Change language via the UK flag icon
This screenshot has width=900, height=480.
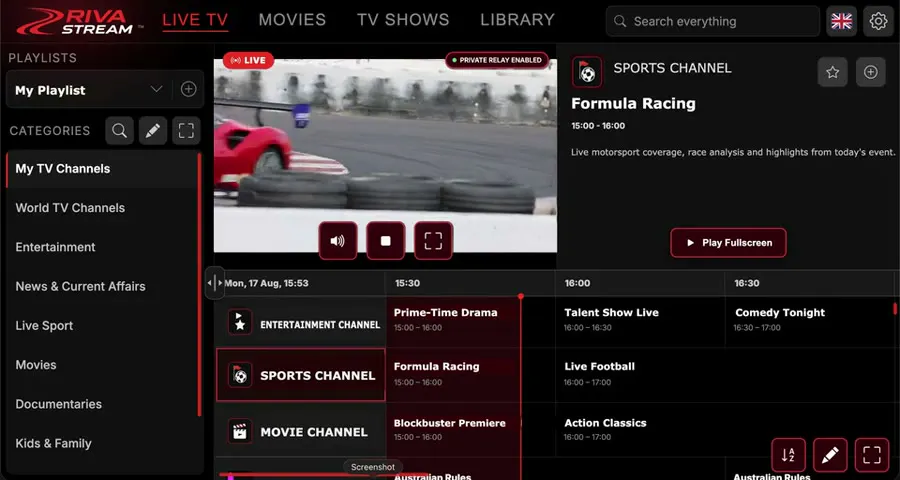point(841,21)
